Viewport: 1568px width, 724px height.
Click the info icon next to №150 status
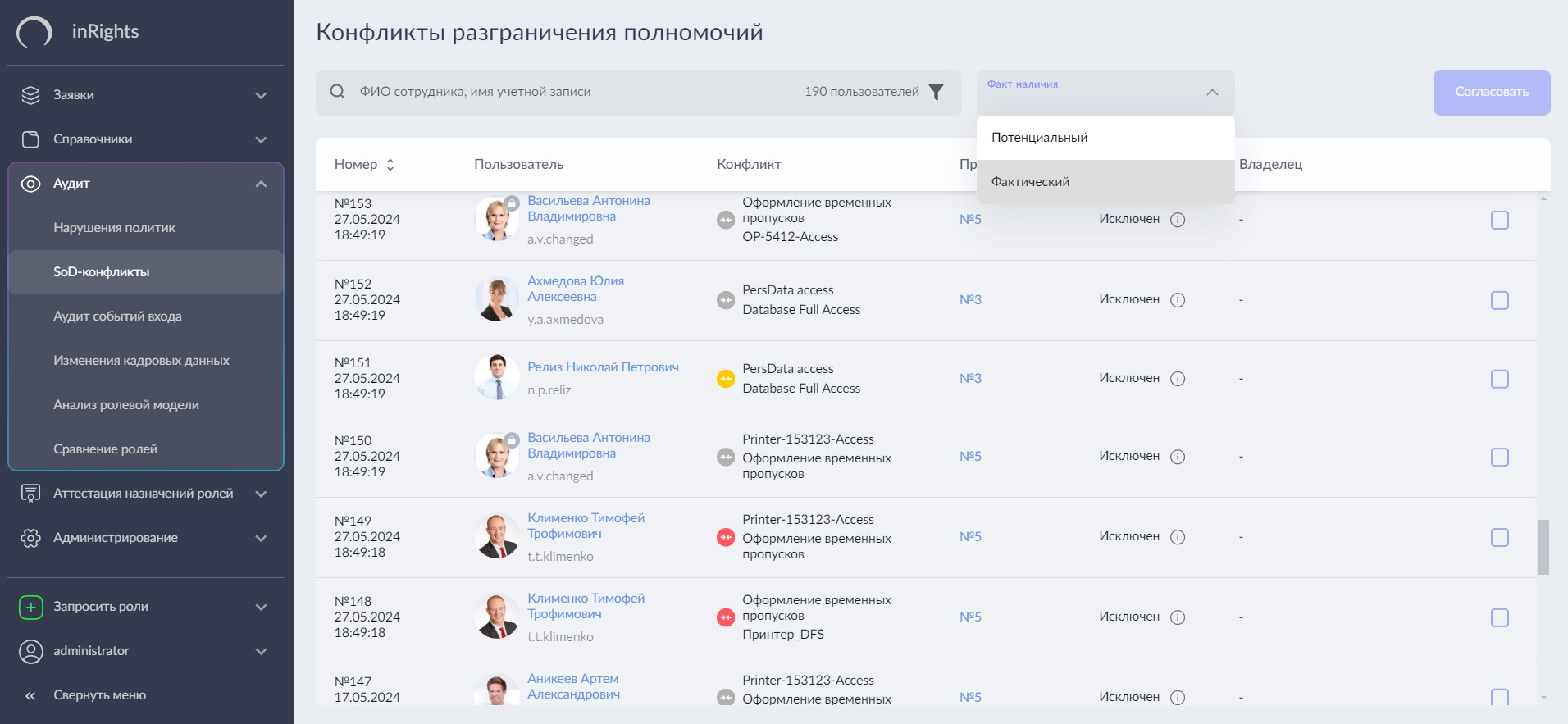pos(1178,457)
